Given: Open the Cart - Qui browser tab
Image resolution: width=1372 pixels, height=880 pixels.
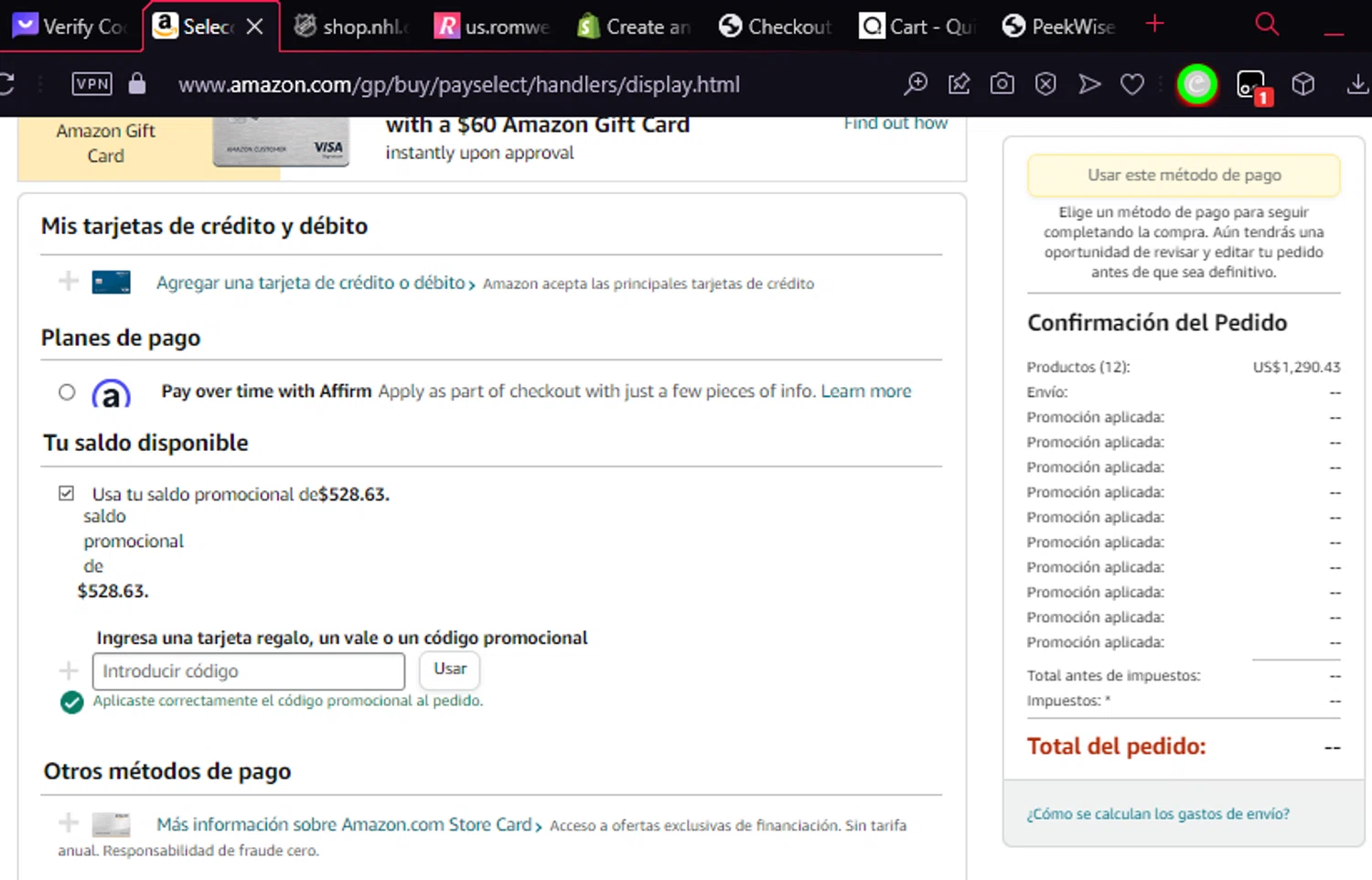Looking at the screenshot, I should [917, 27].
